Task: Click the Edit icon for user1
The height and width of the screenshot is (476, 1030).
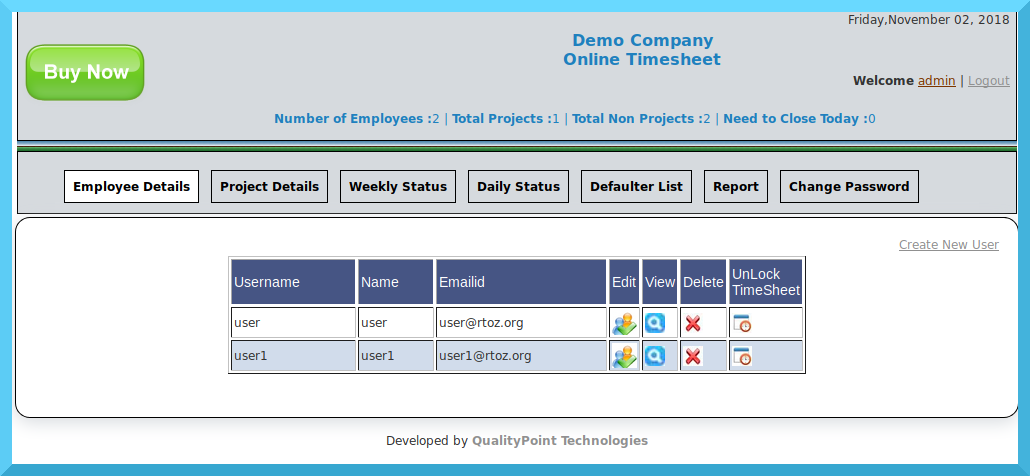Action: tap(625, 357)
